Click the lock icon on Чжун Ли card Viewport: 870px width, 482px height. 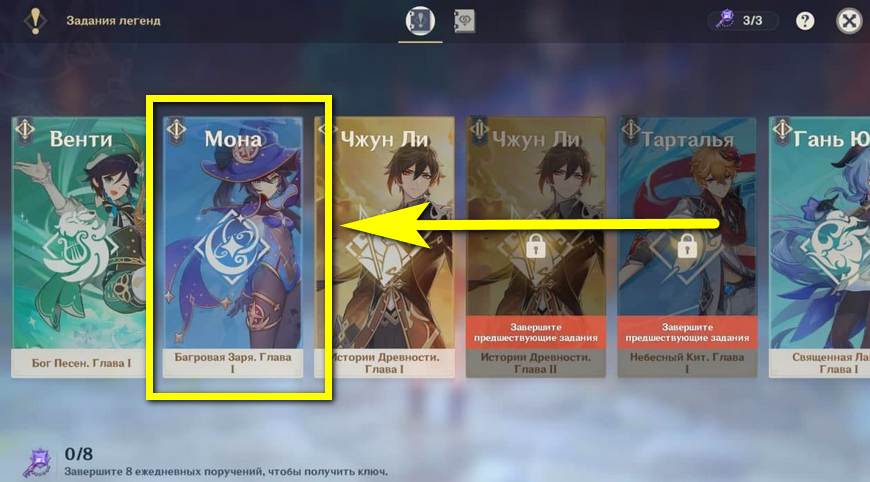pos(535,245)
